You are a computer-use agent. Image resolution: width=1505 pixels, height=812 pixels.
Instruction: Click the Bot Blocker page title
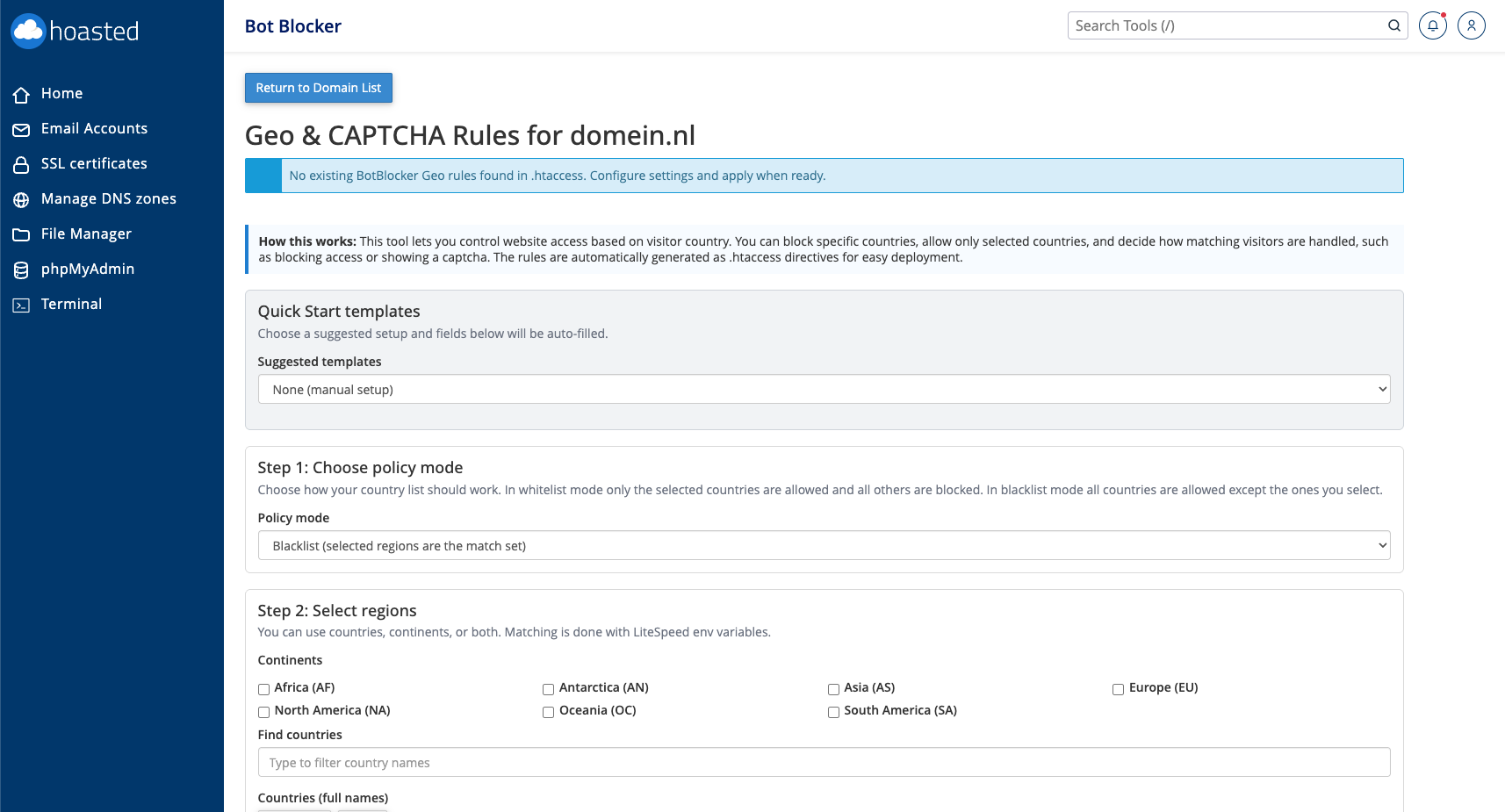293,26
